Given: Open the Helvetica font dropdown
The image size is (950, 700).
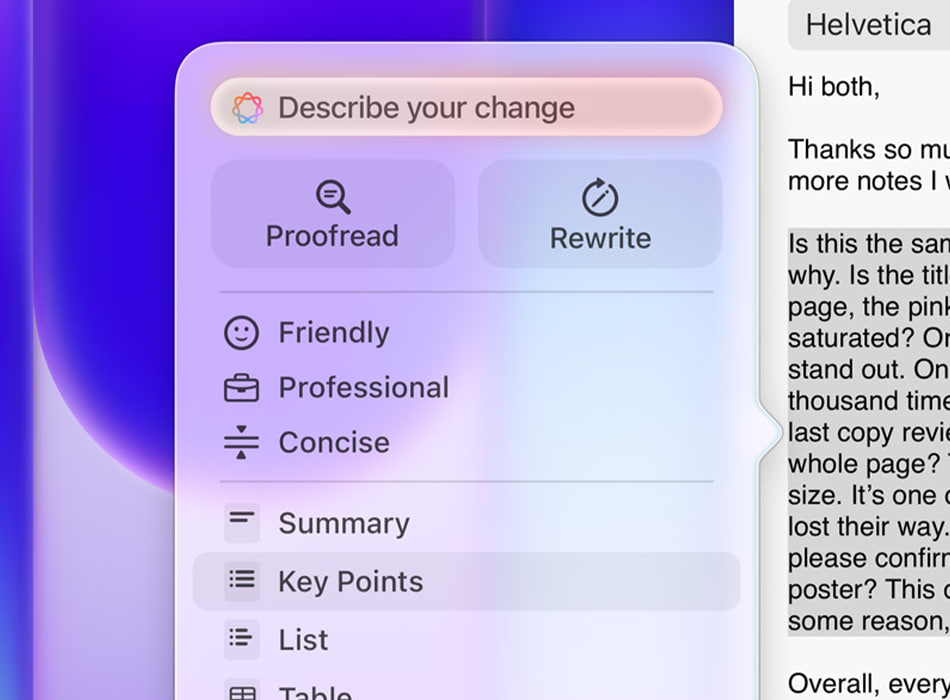Looking at the screenshot, I should tap(868, 25).
